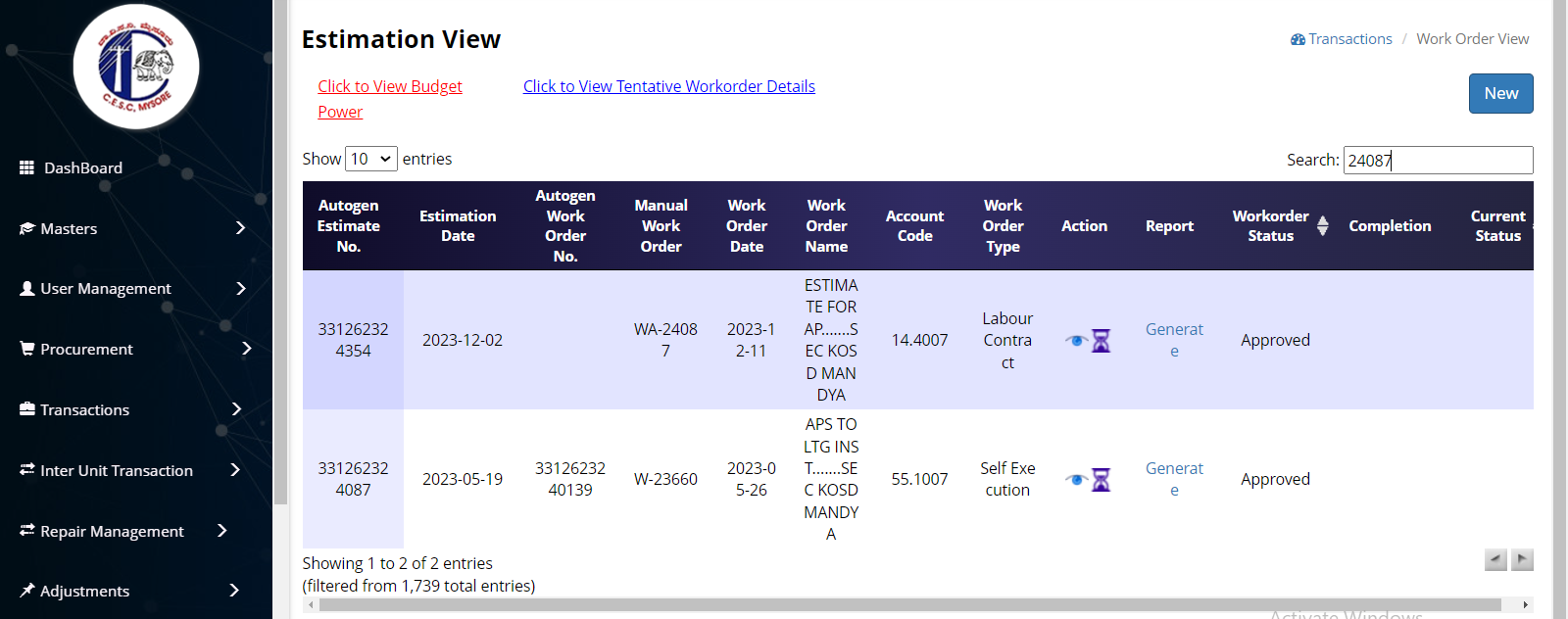Click the horizontal table scrollbar
The height and width of the screenshot is (619, 1568).
click(909, 604)
